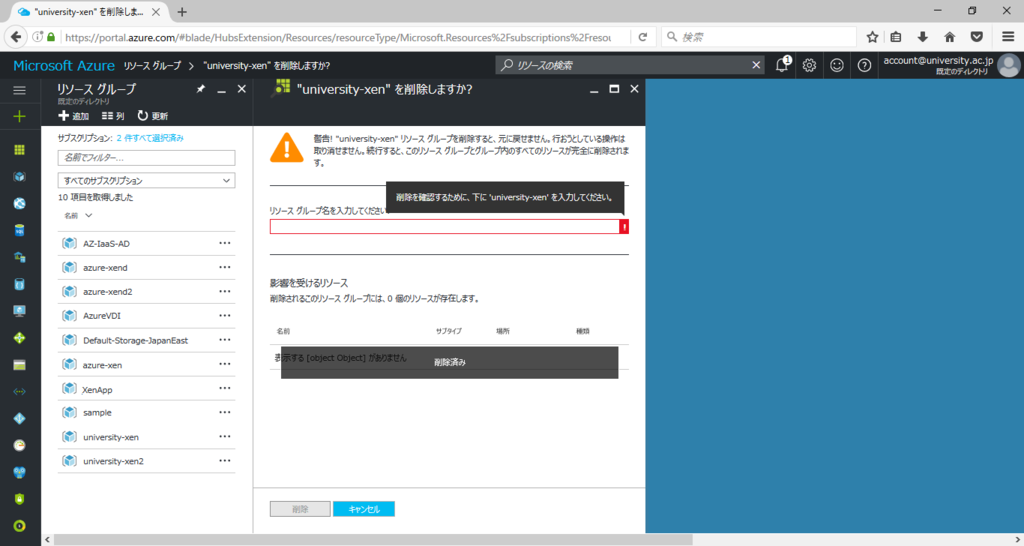The image size is (1024, 546).
Task: Click the feedback smiley icon
Action: (837, 65)
